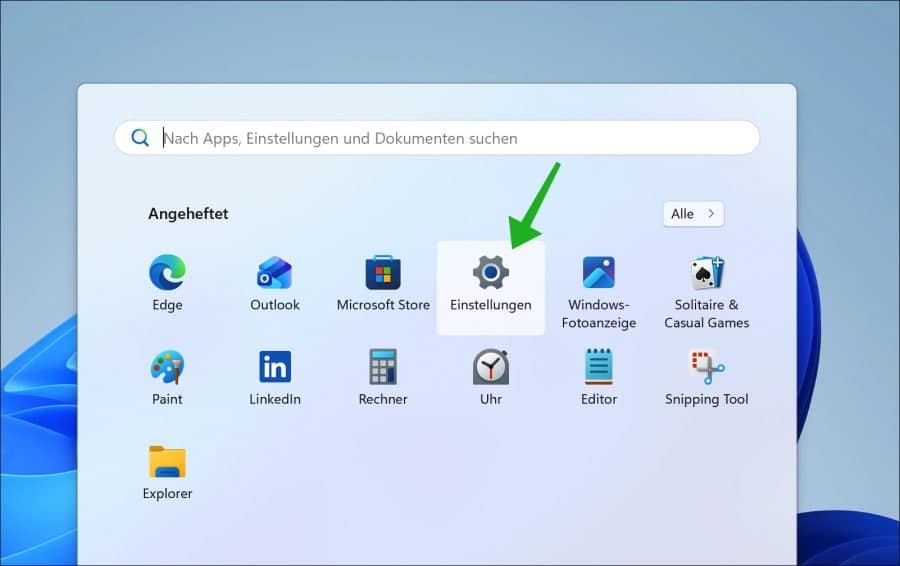
Task: Open Einstellungen gear icon
Action: [491, 272]
